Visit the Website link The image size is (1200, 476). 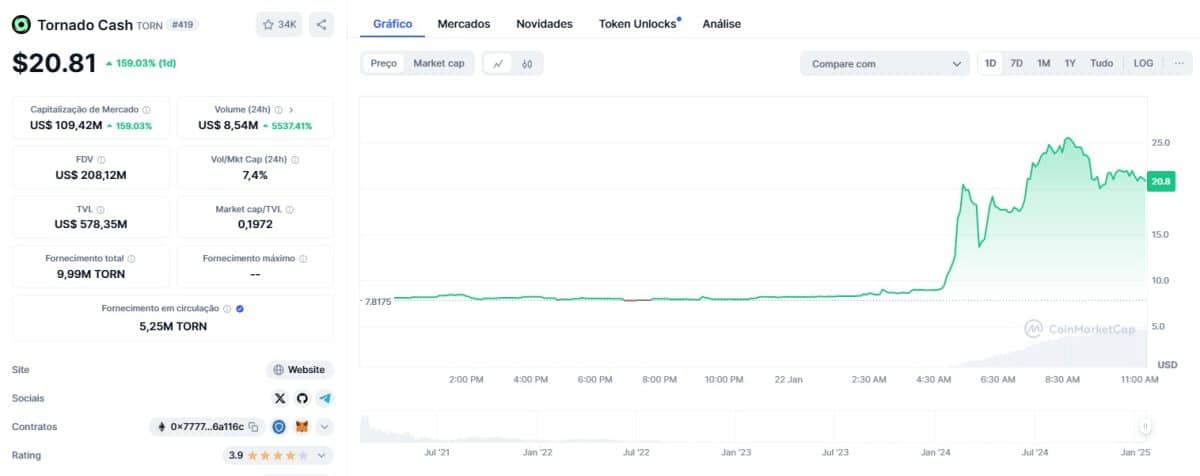pyautogui.click(x=299, y=370)
